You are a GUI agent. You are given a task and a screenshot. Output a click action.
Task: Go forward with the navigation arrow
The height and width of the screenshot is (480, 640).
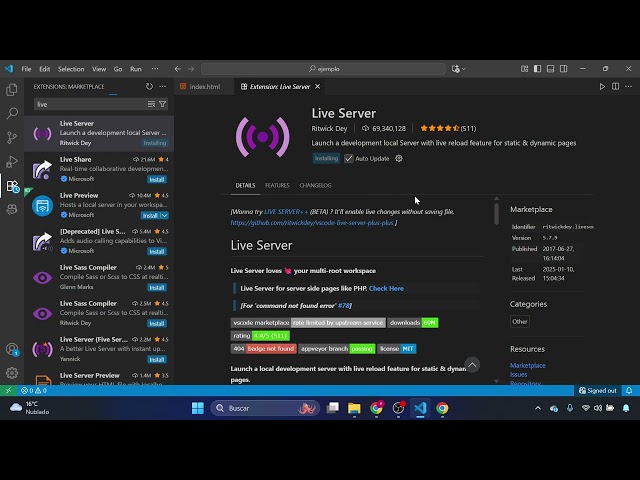(191, 69)
